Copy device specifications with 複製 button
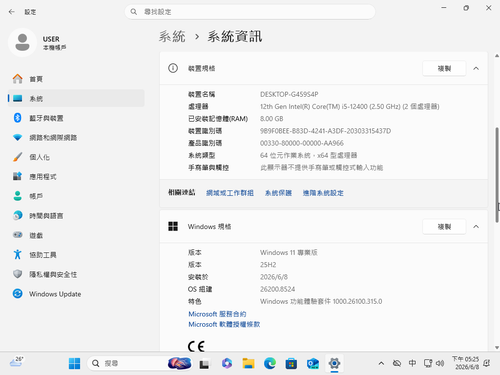Screen dimensions: 500x375 click(x=444, y=68)
